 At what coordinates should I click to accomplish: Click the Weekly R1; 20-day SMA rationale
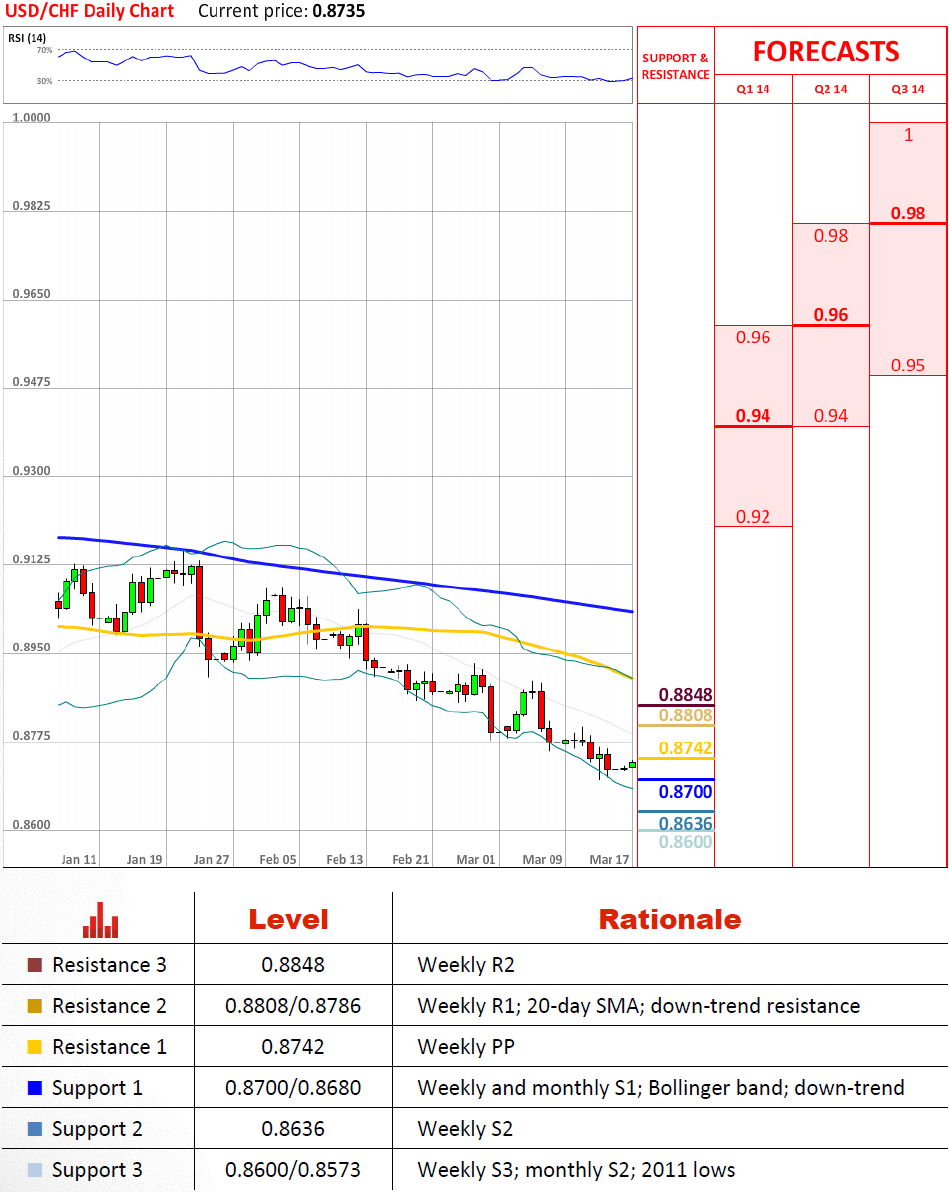(639, 1006)
